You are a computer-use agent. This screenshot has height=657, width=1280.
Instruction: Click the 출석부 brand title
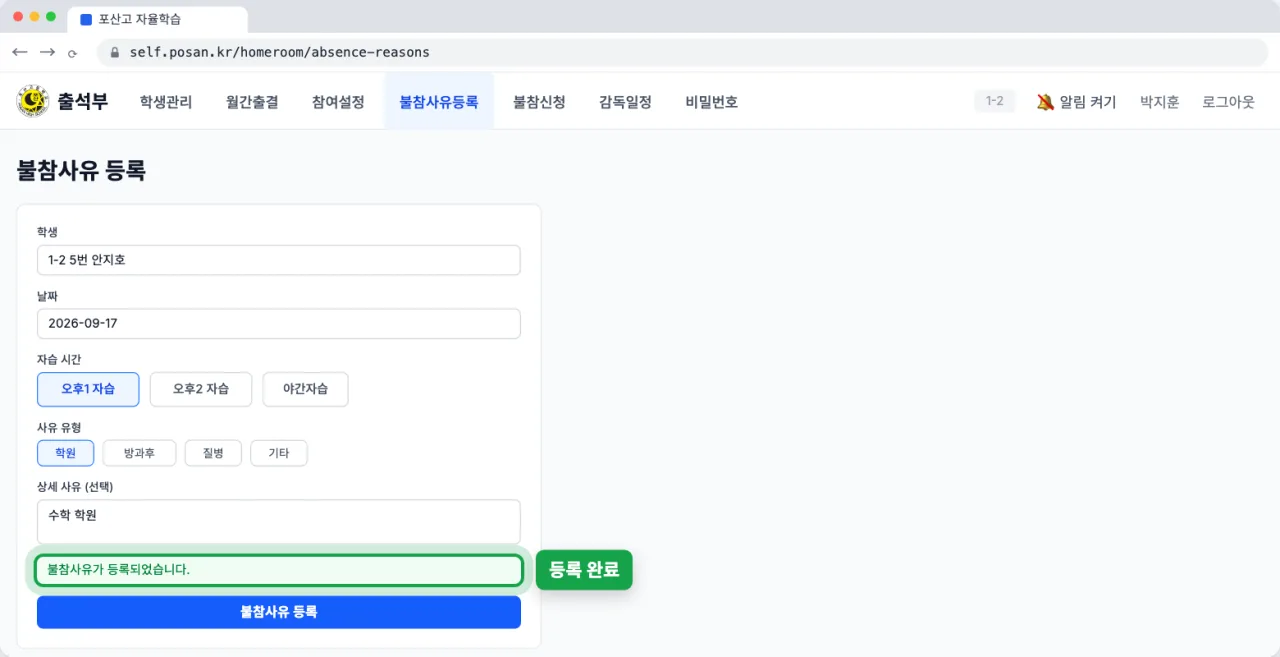click(82, 101)
